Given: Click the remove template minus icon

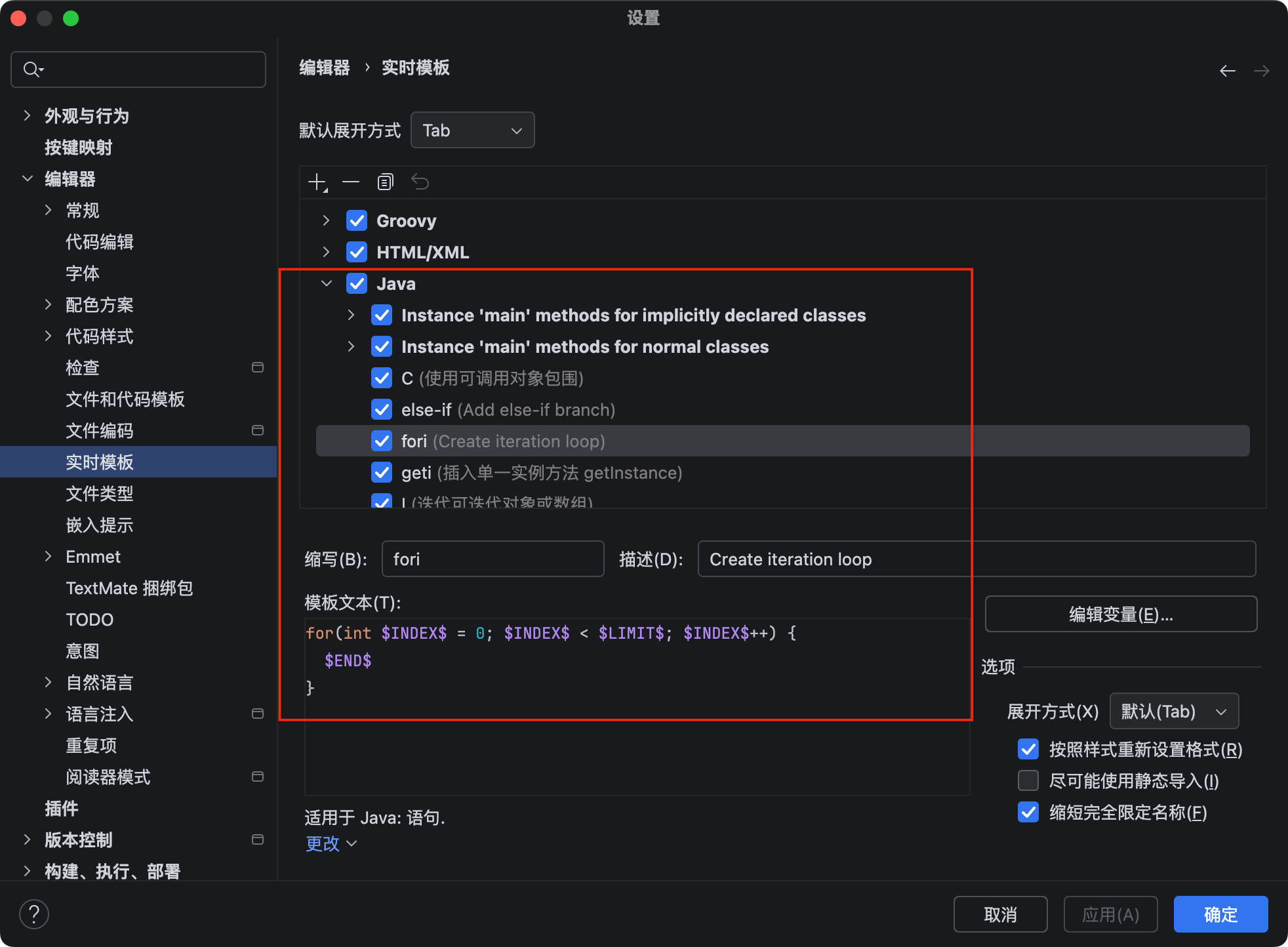Looking at the screenshot, I should (x=351, y=182).
